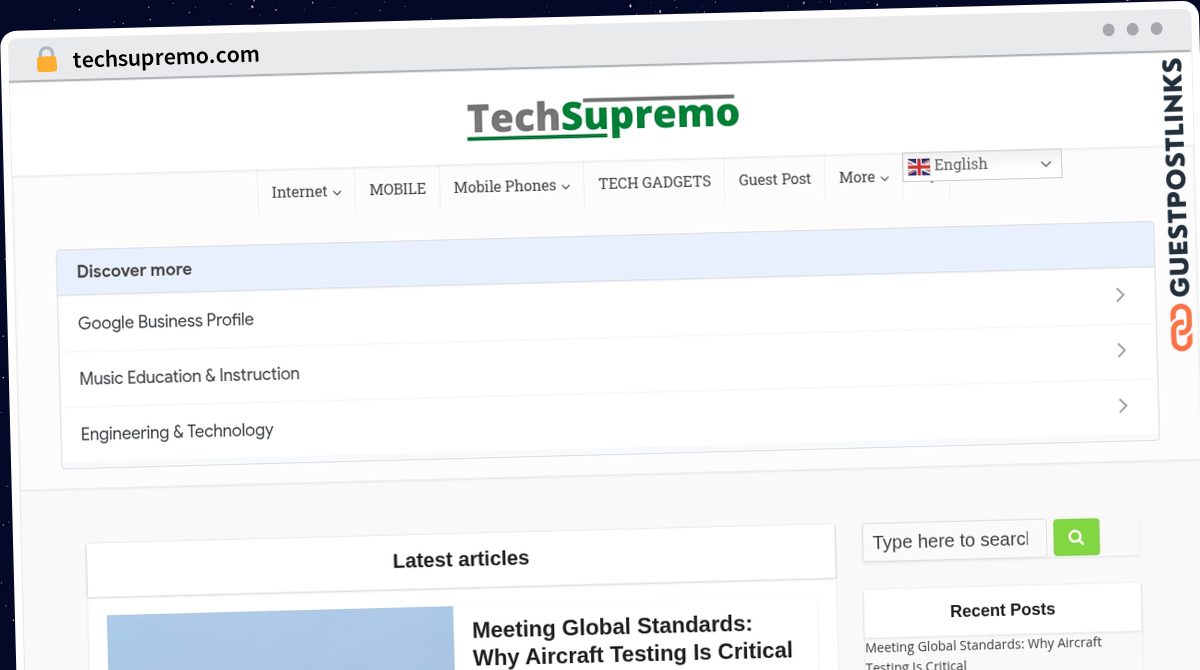The height and width of the screenshot is (670, 1200).
Task: Open the Music Education & Instruction link
Action: [189, 376]
